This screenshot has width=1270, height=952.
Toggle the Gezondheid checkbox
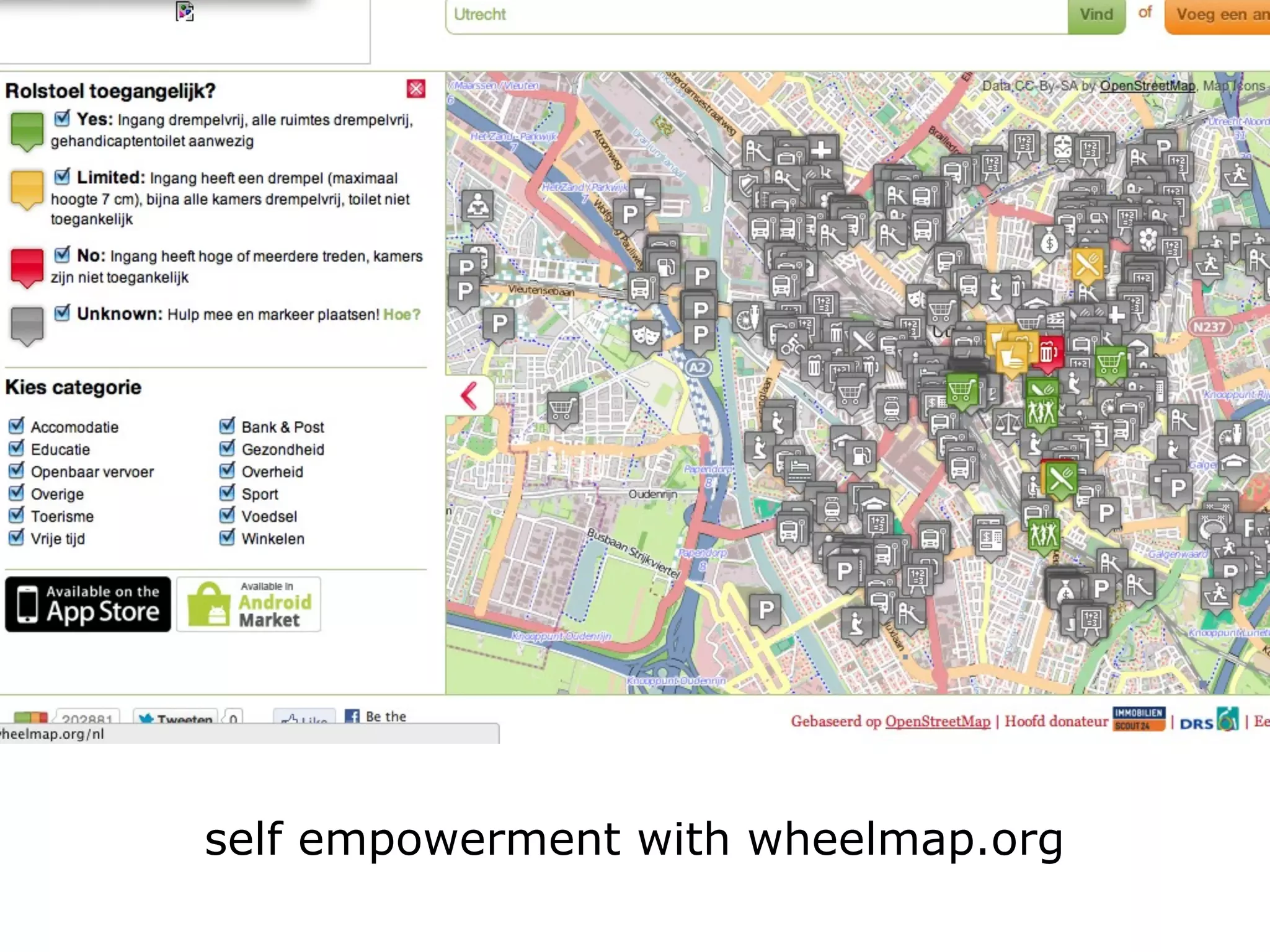(x=228, y=448)
